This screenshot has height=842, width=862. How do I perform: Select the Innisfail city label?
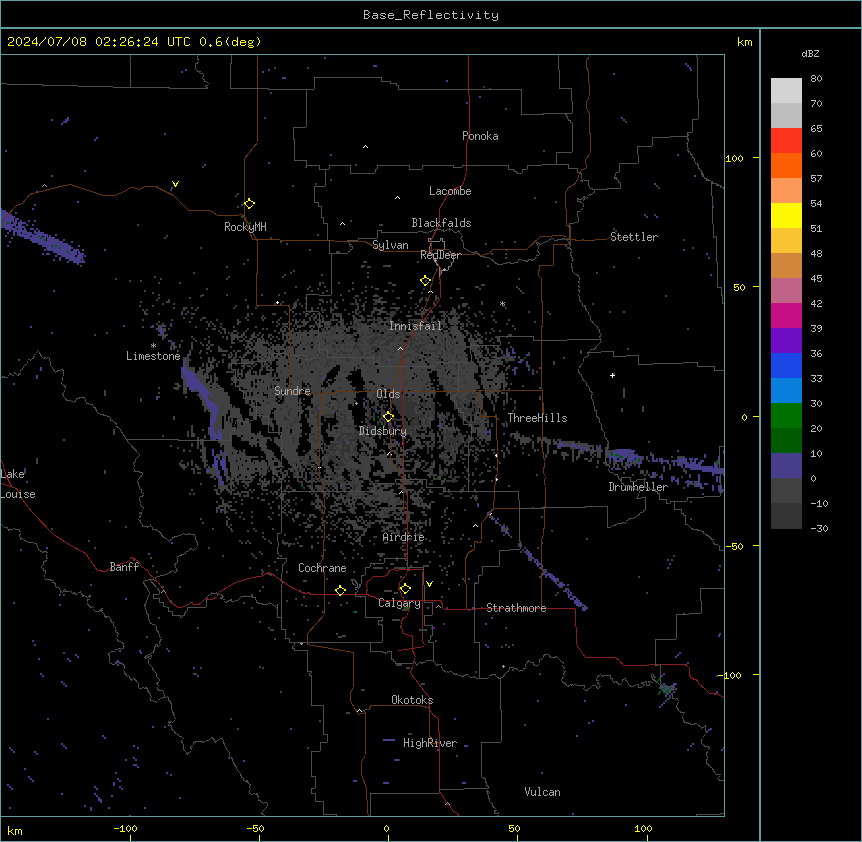coord(415,326)
